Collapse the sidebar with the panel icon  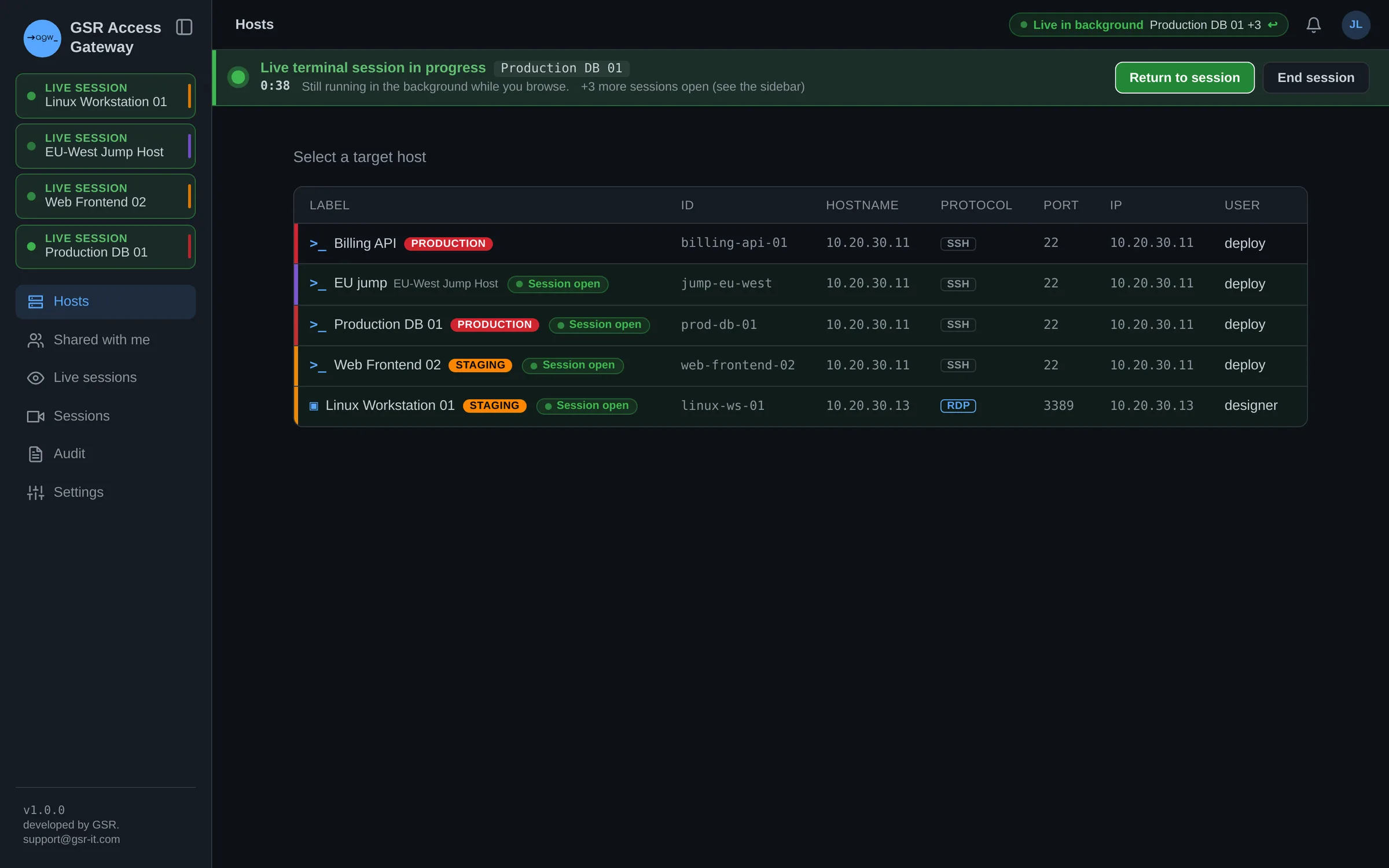click(x=184, y=27)
